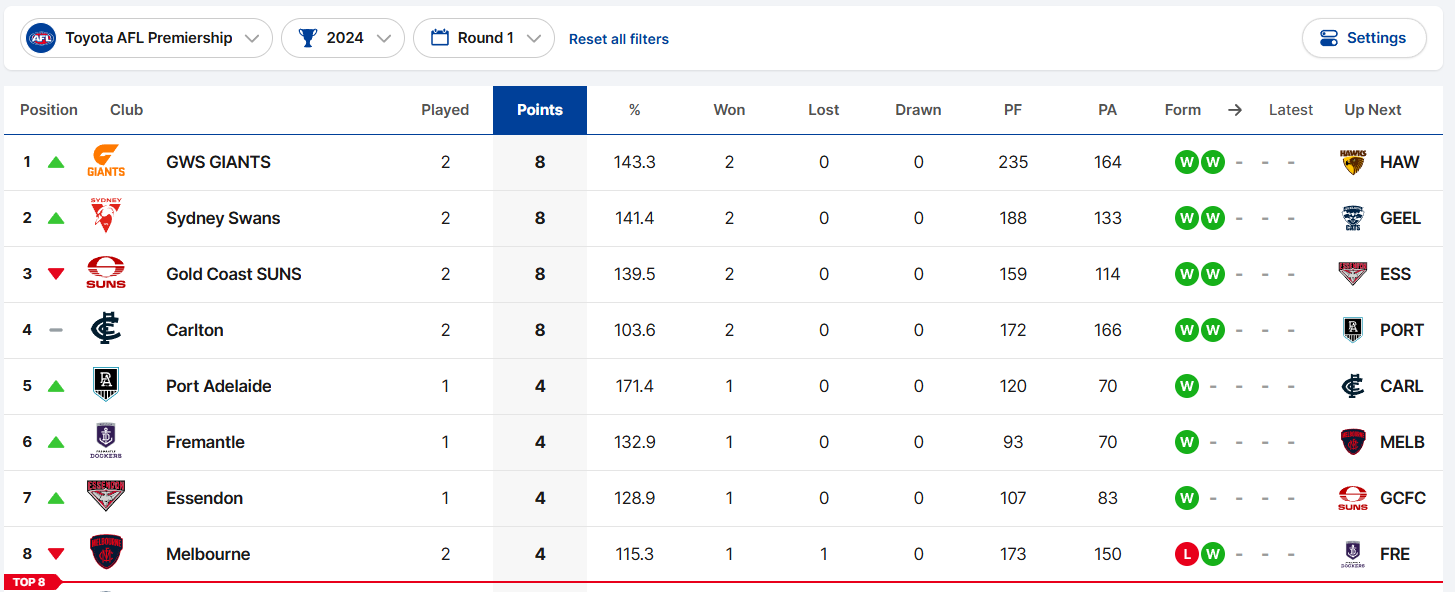The image size is (1455, 592).
Task: Click the calendar icon in round filter
Action: click(x=439, y=38)
